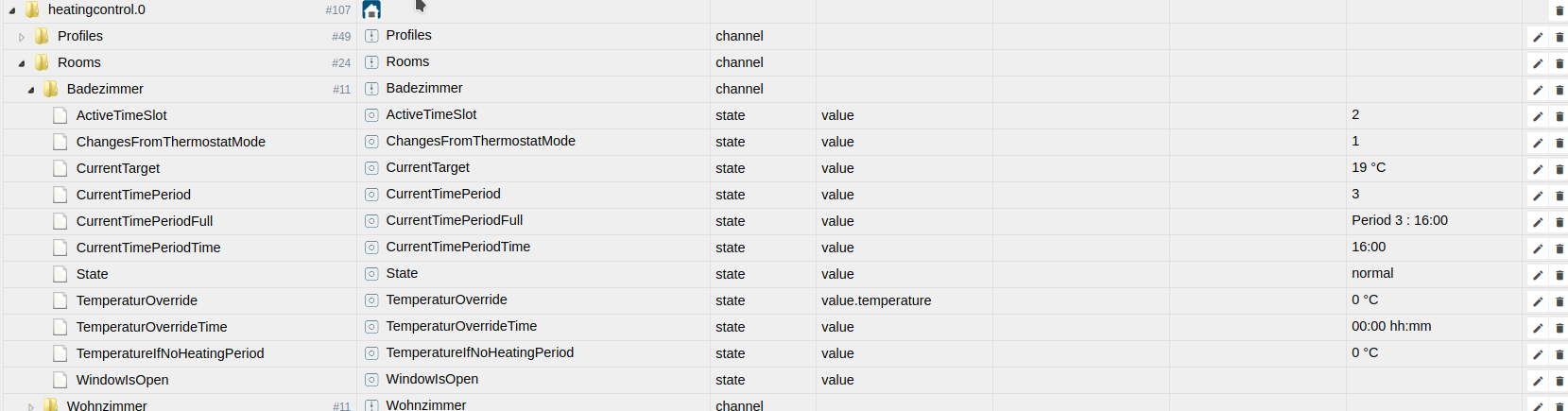Select TemperatureIfNoHeatingPeriod in the tree

click(170, 353)
